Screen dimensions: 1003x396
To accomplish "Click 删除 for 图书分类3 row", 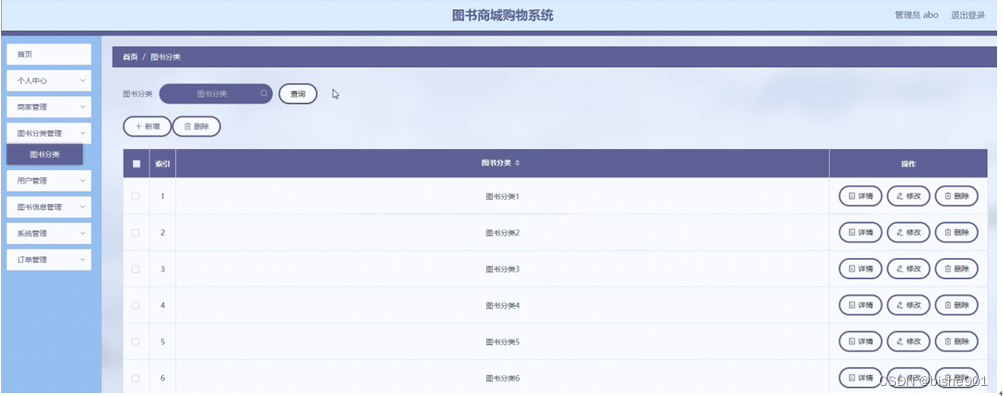I will (956, 269).
